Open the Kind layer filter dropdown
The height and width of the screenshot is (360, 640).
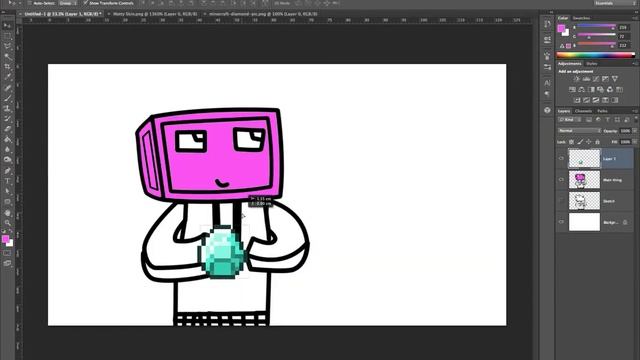click(x=570, y=120)
